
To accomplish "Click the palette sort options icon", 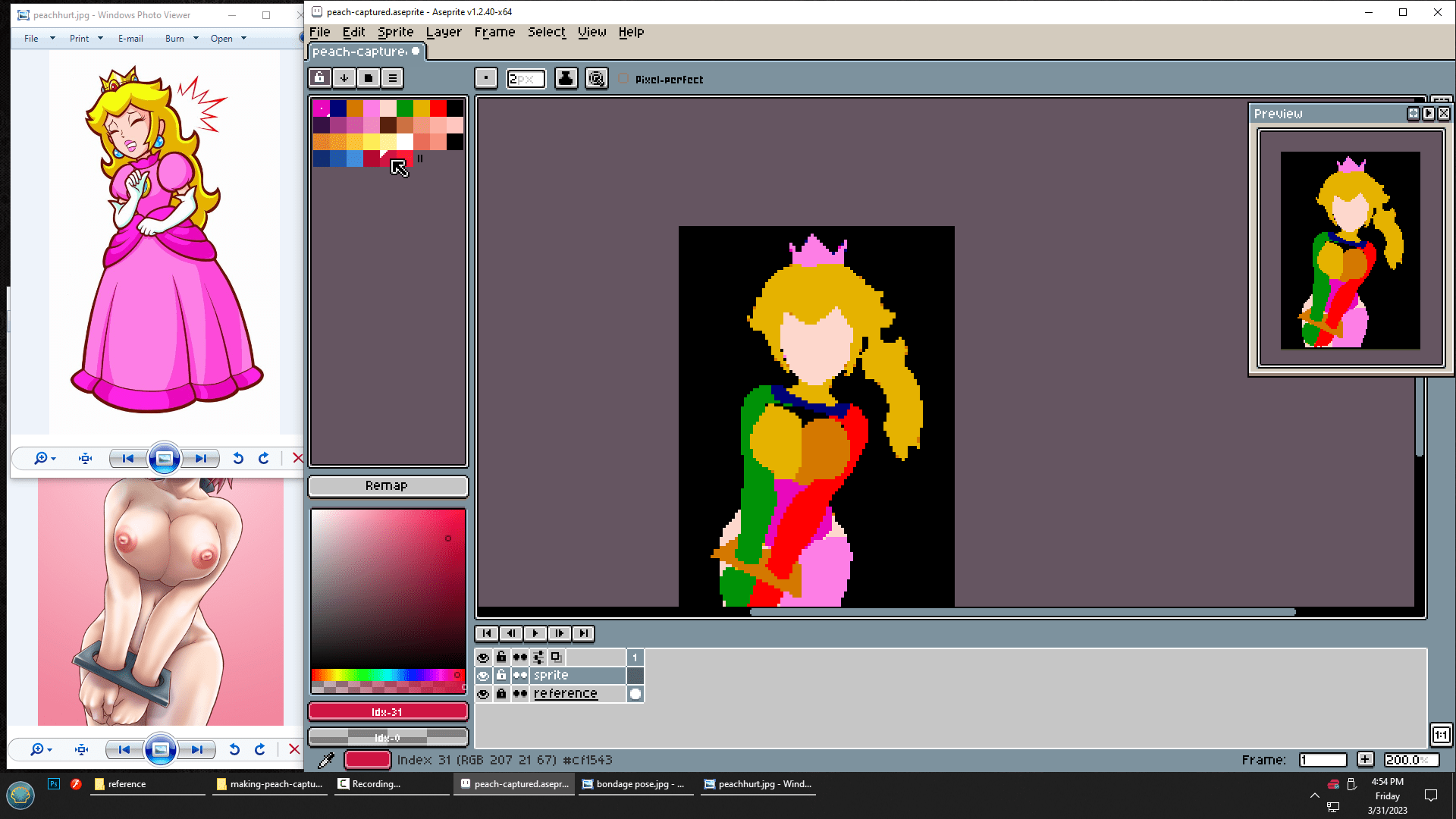I will pos(344,78).
